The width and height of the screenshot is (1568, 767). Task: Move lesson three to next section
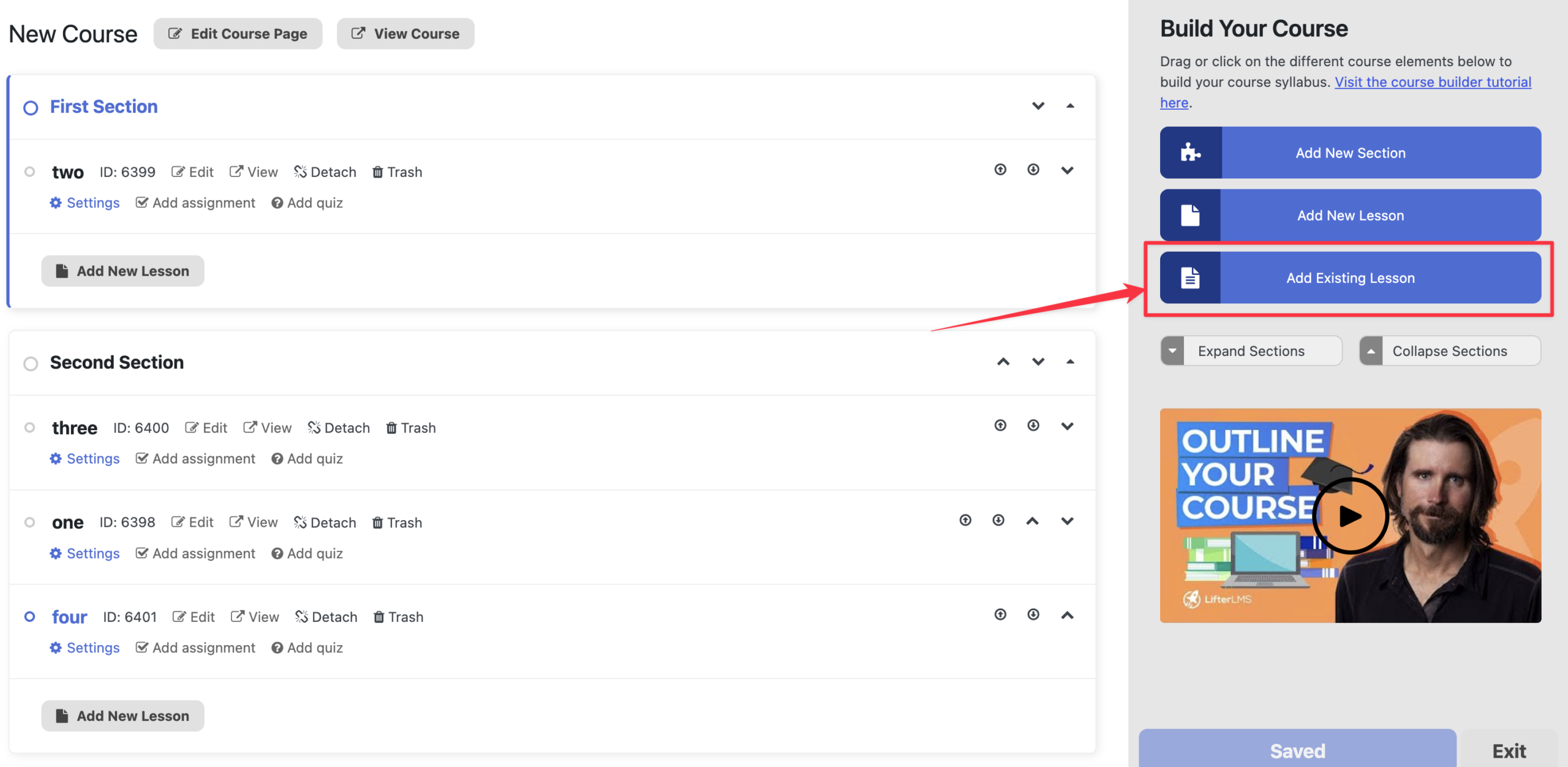pos(1033,425)
